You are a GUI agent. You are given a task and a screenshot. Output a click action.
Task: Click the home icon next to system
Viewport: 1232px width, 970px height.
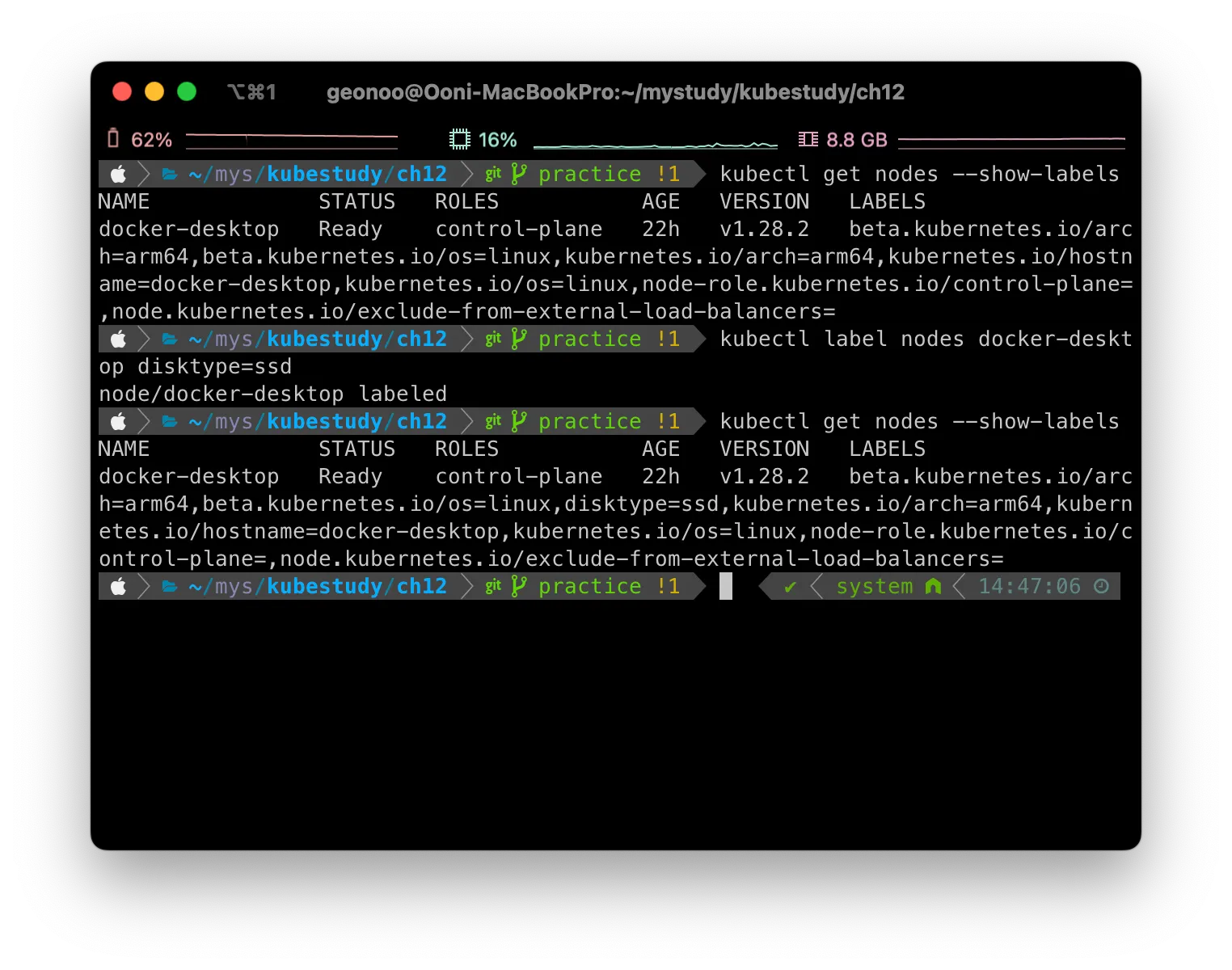pyautogui.click(x=933, y=587)
